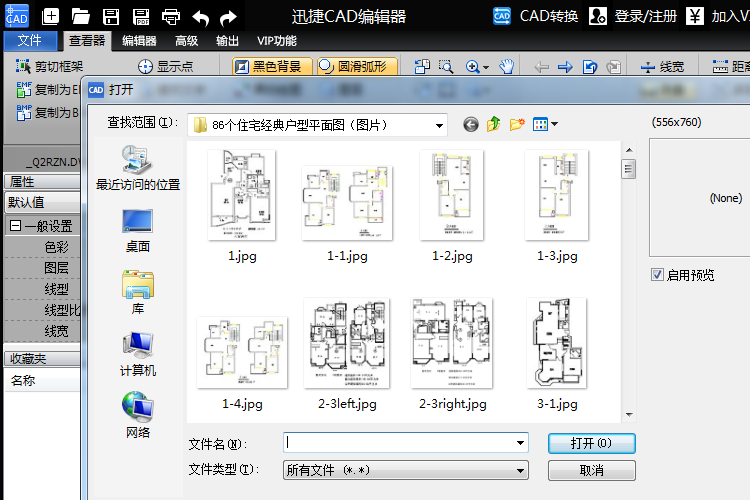Click the 复制为EMF copy option
Viewport: 750px width, 500px height.
[48, 89]
